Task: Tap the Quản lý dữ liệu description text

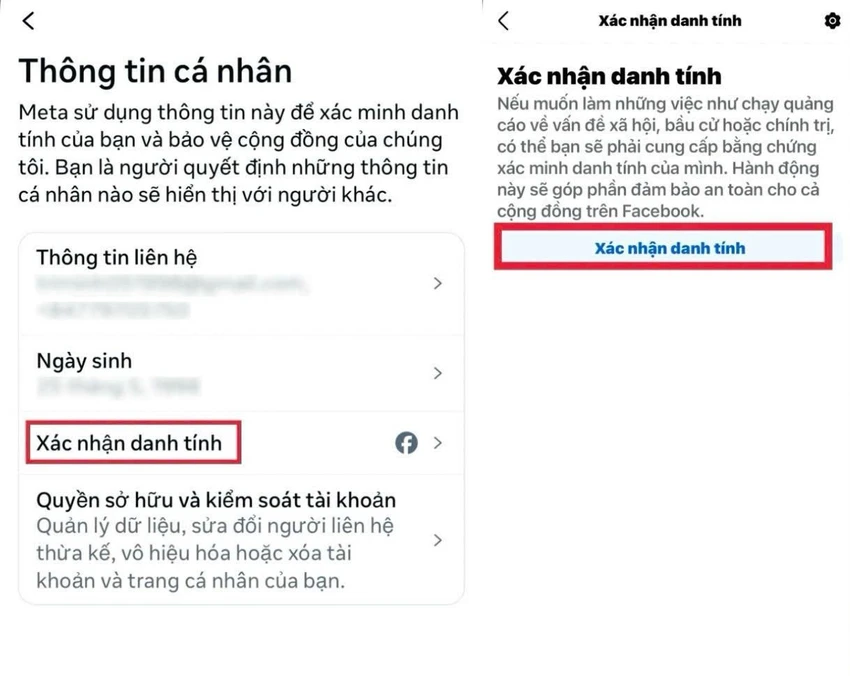Action: 215,553
